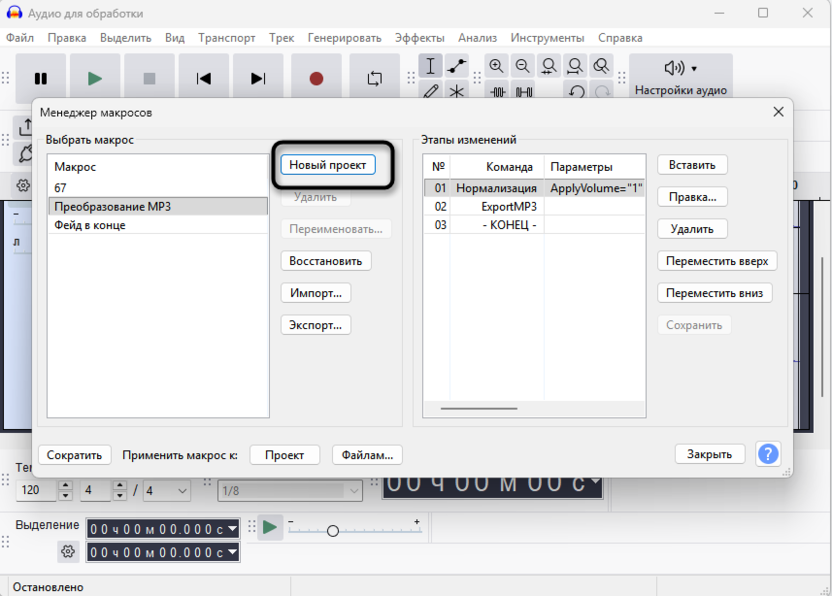Click the Zoom Out magnifier icon

point(523,66)
